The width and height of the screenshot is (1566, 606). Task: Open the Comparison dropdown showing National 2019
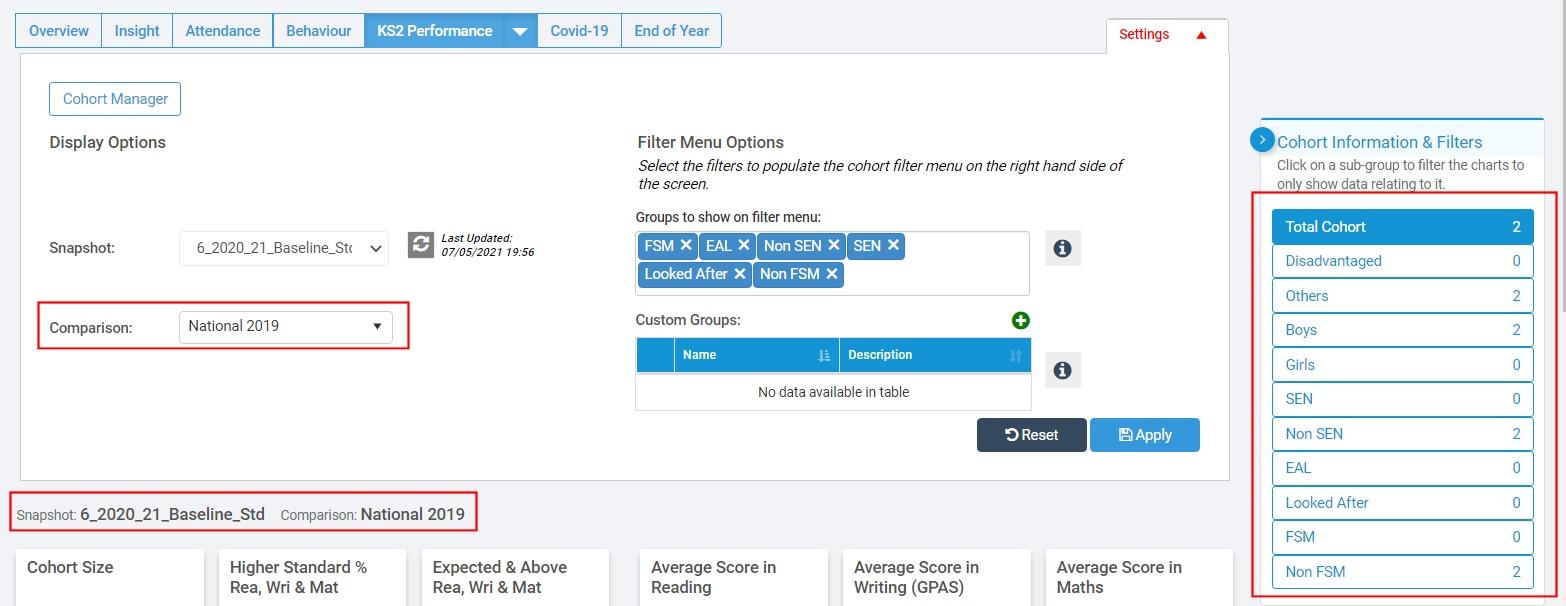click(285, 326)
